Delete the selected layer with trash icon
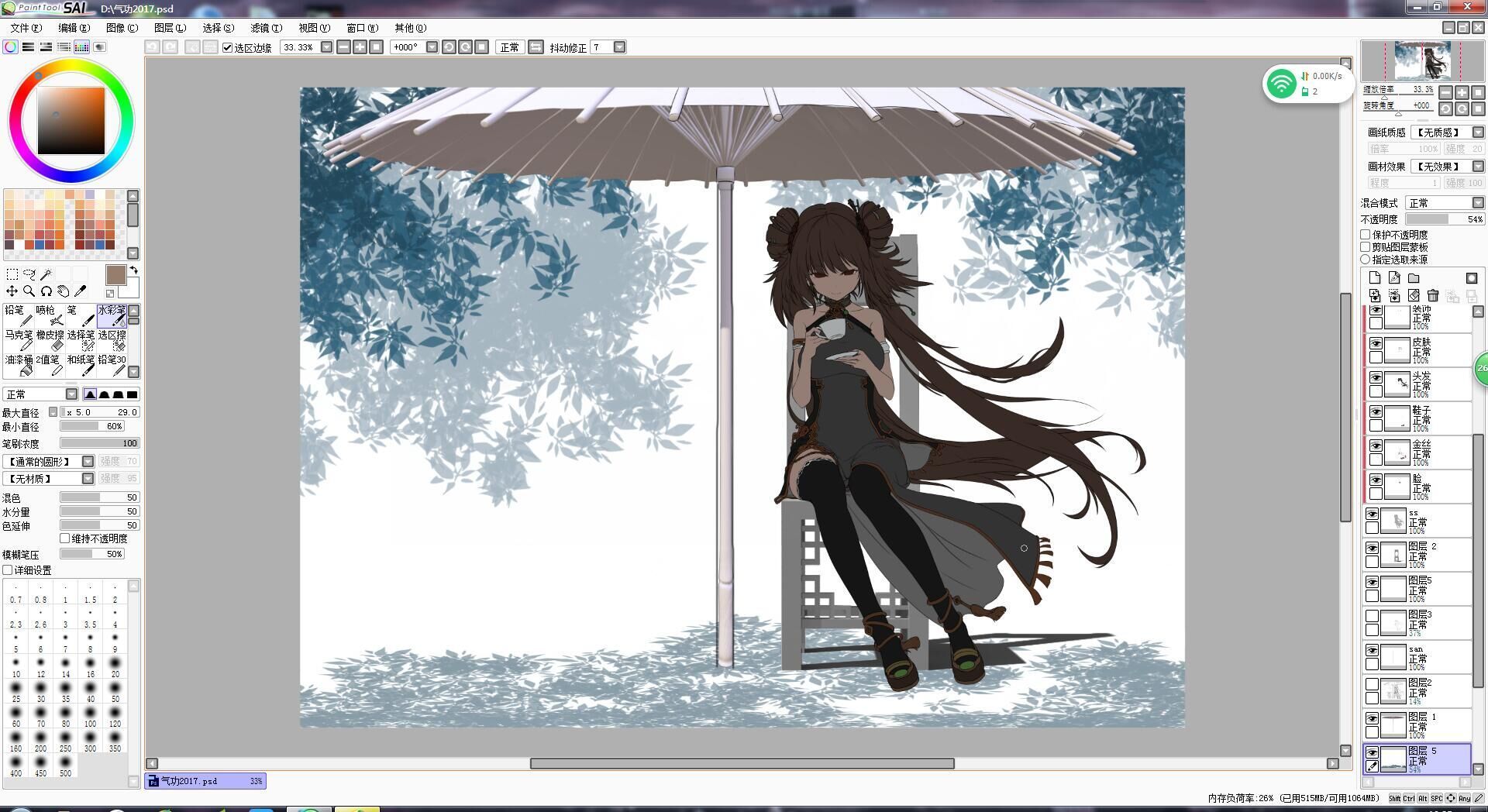The width and height of the screenshot is (1488, 812). [x=1433, y=296]
